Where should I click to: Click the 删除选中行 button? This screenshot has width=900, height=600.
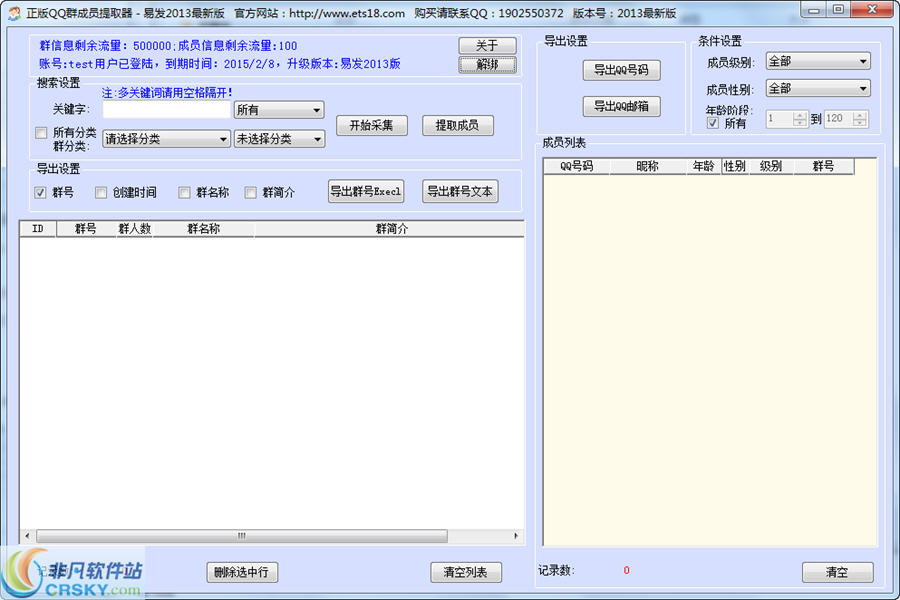pos(242,572)
